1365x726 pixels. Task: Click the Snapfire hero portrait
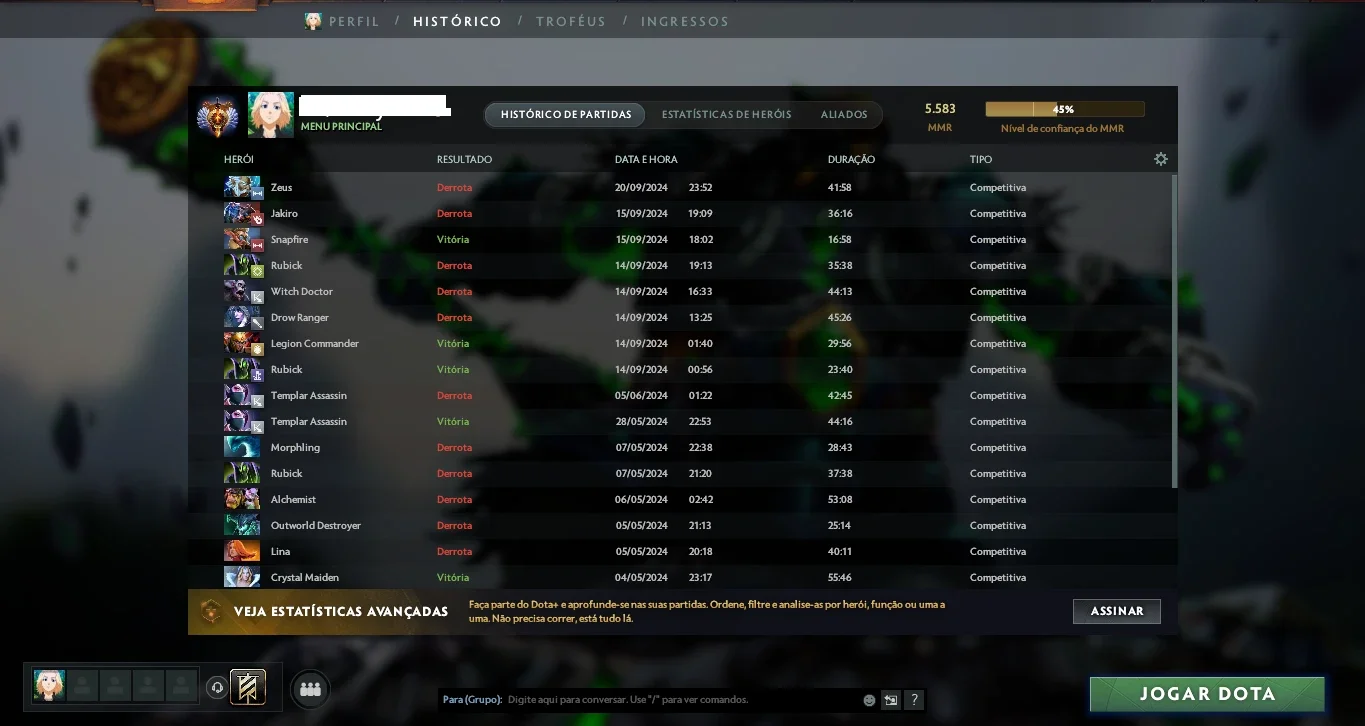(242, 239)
